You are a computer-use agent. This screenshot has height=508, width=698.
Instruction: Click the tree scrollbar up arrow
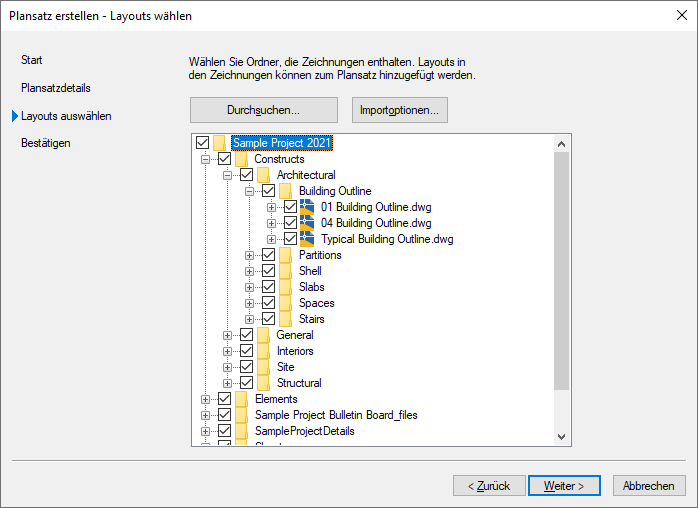pyautogui.click(x=562, y=144)
